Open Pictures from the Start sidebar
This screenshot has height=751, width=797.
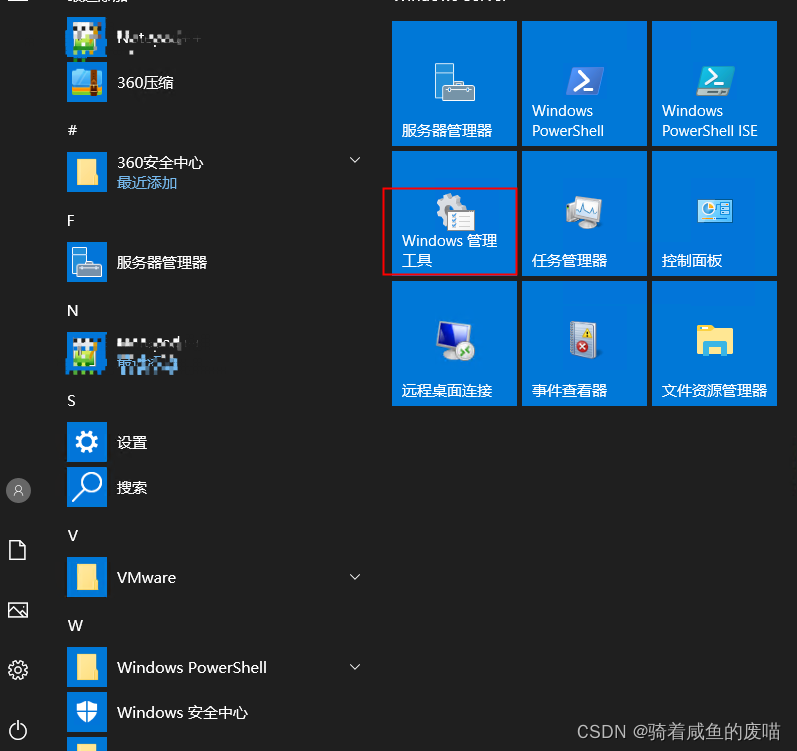click(18, 610)
